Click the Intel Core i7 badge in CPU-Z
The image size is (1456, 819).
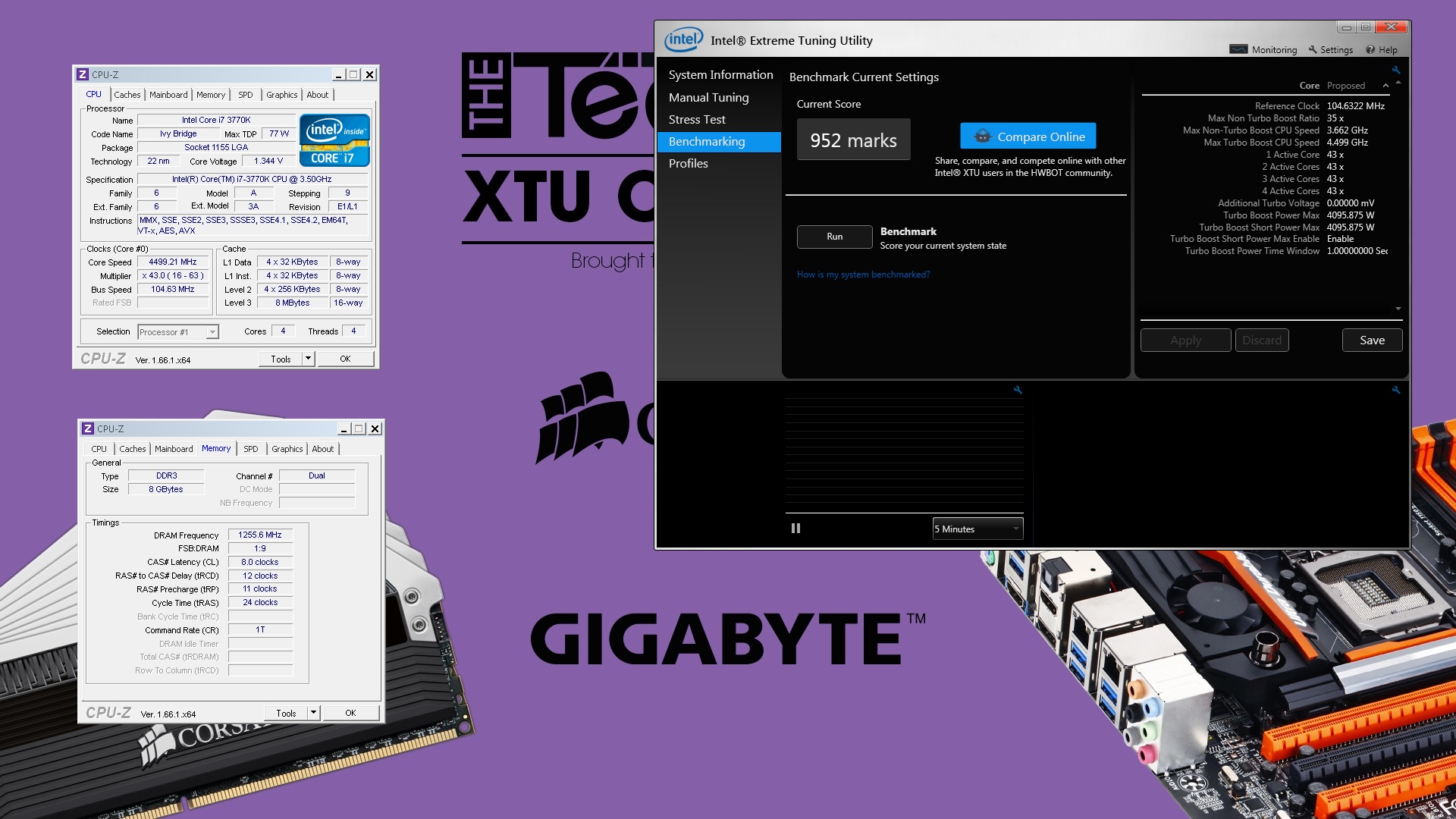[334, 140]
